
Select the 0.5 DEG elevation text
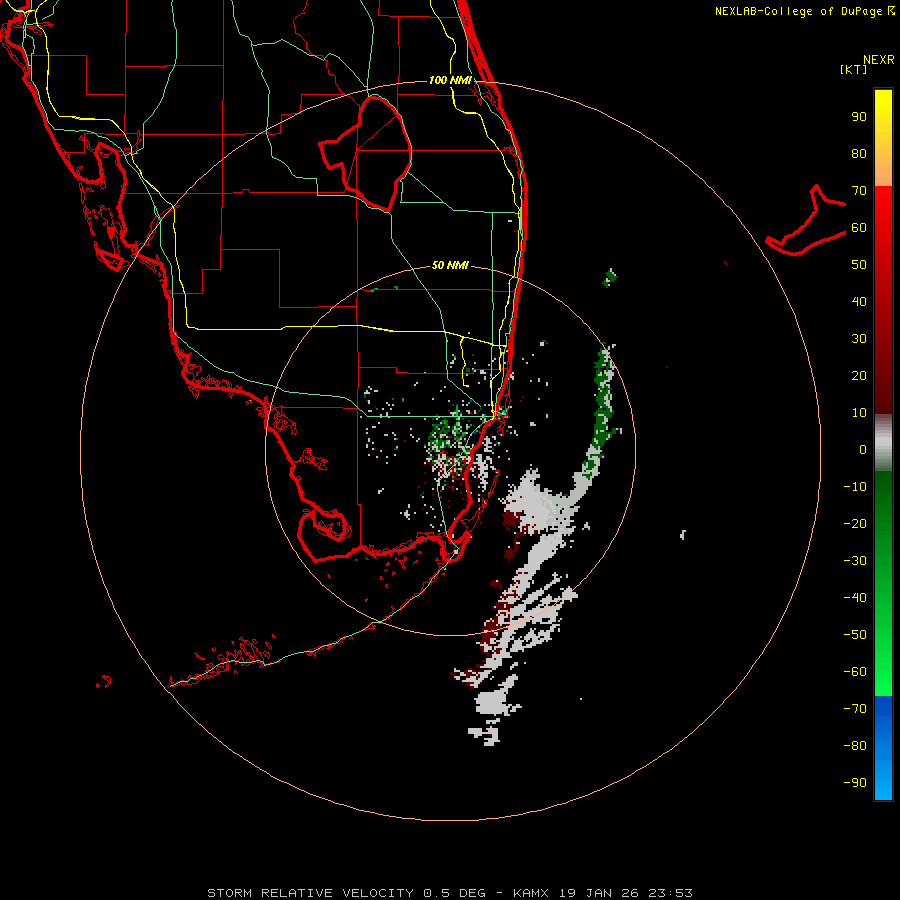click(455, 893)
